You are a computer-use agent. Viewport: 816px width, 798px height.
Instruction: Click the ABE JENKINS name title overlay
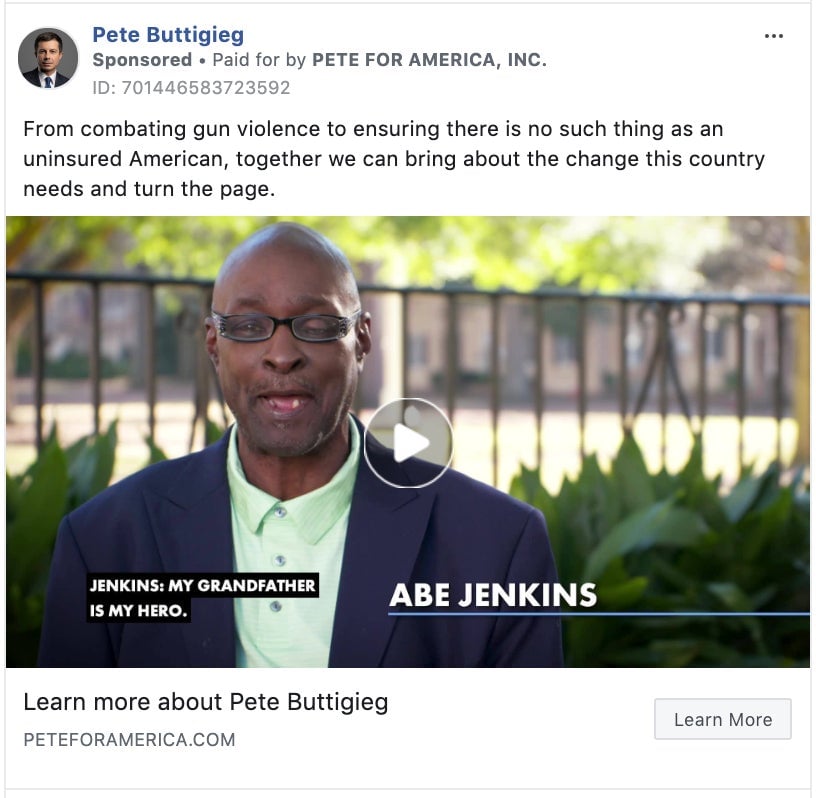(493, 595)
